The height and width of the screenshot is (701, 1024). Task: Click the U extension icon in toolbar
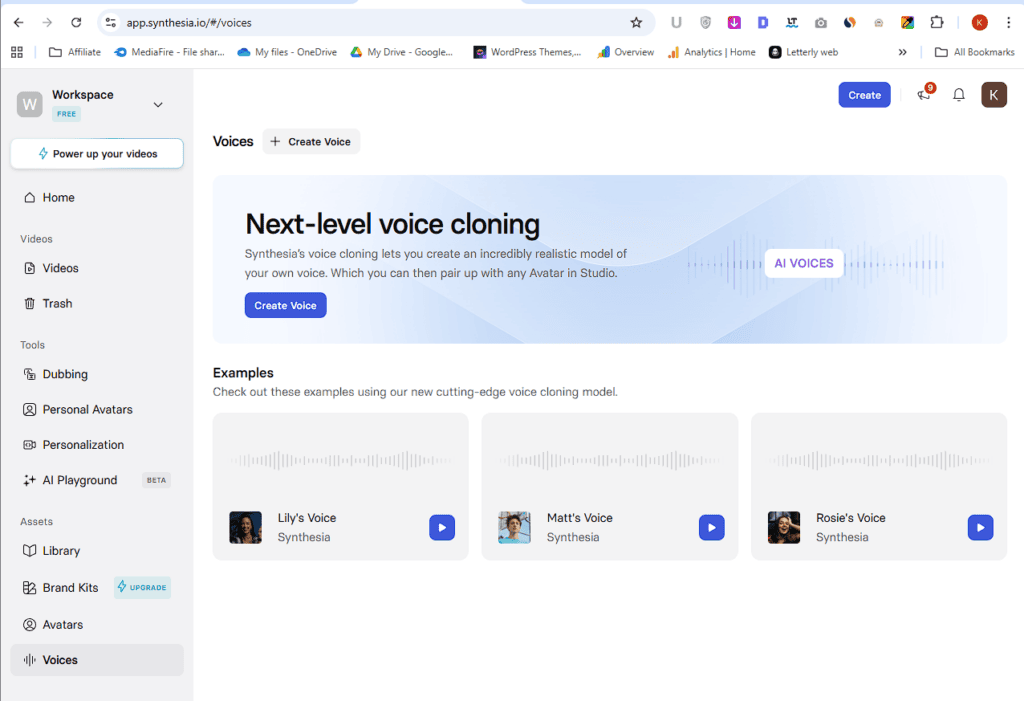676,23
